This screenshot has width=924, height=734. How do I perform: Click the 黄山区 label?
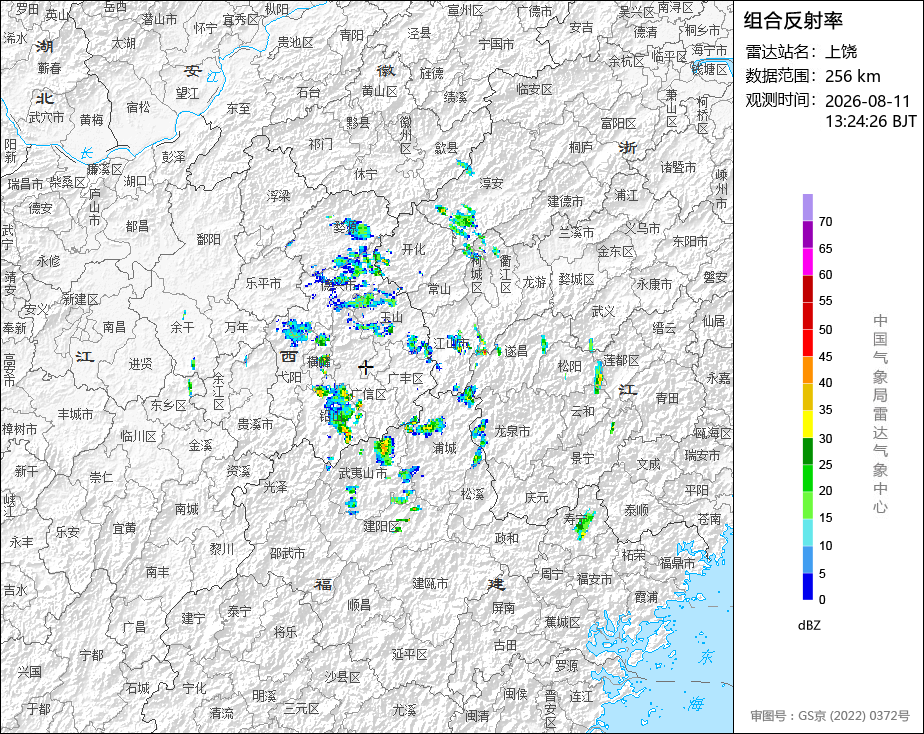(380, 91)
